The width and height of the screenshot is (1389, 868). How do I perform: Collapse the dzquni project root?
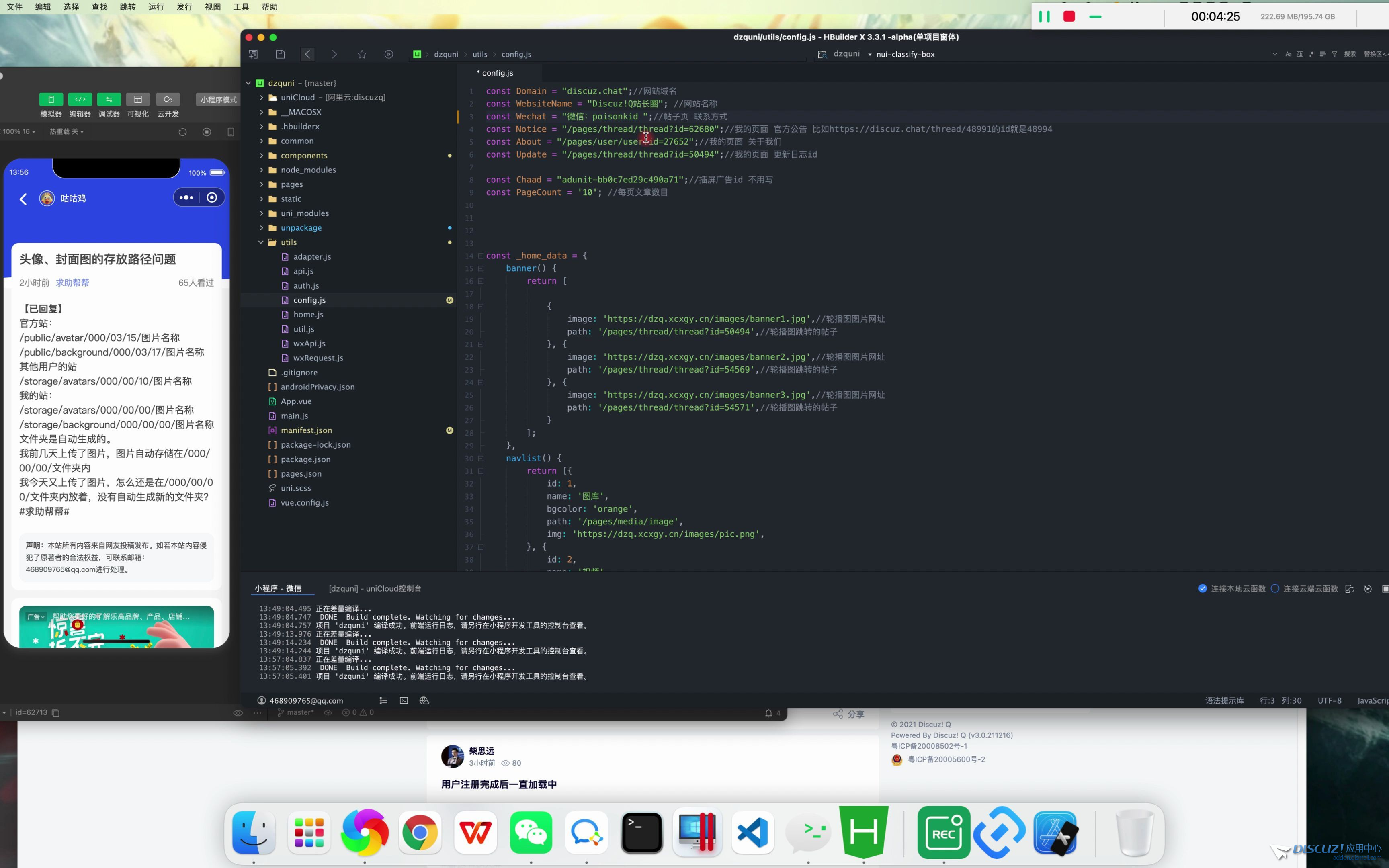[248, 83]
